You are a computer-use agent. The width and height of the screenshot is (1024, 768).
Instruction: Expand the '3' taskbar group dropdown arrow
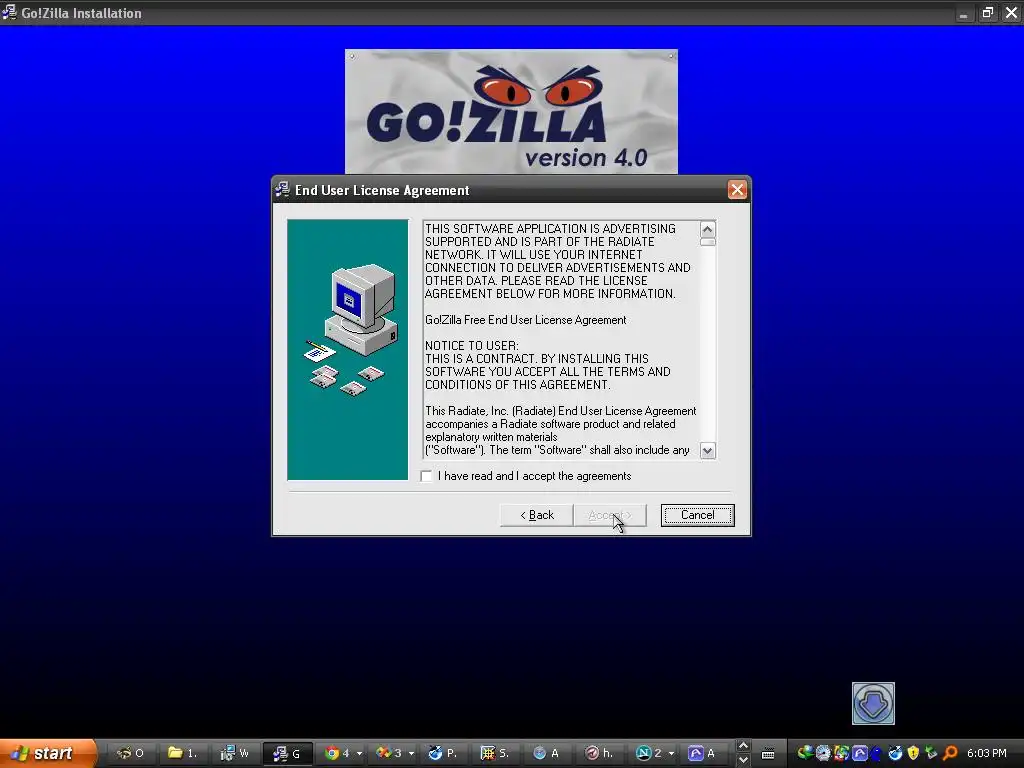coord(411,754)
